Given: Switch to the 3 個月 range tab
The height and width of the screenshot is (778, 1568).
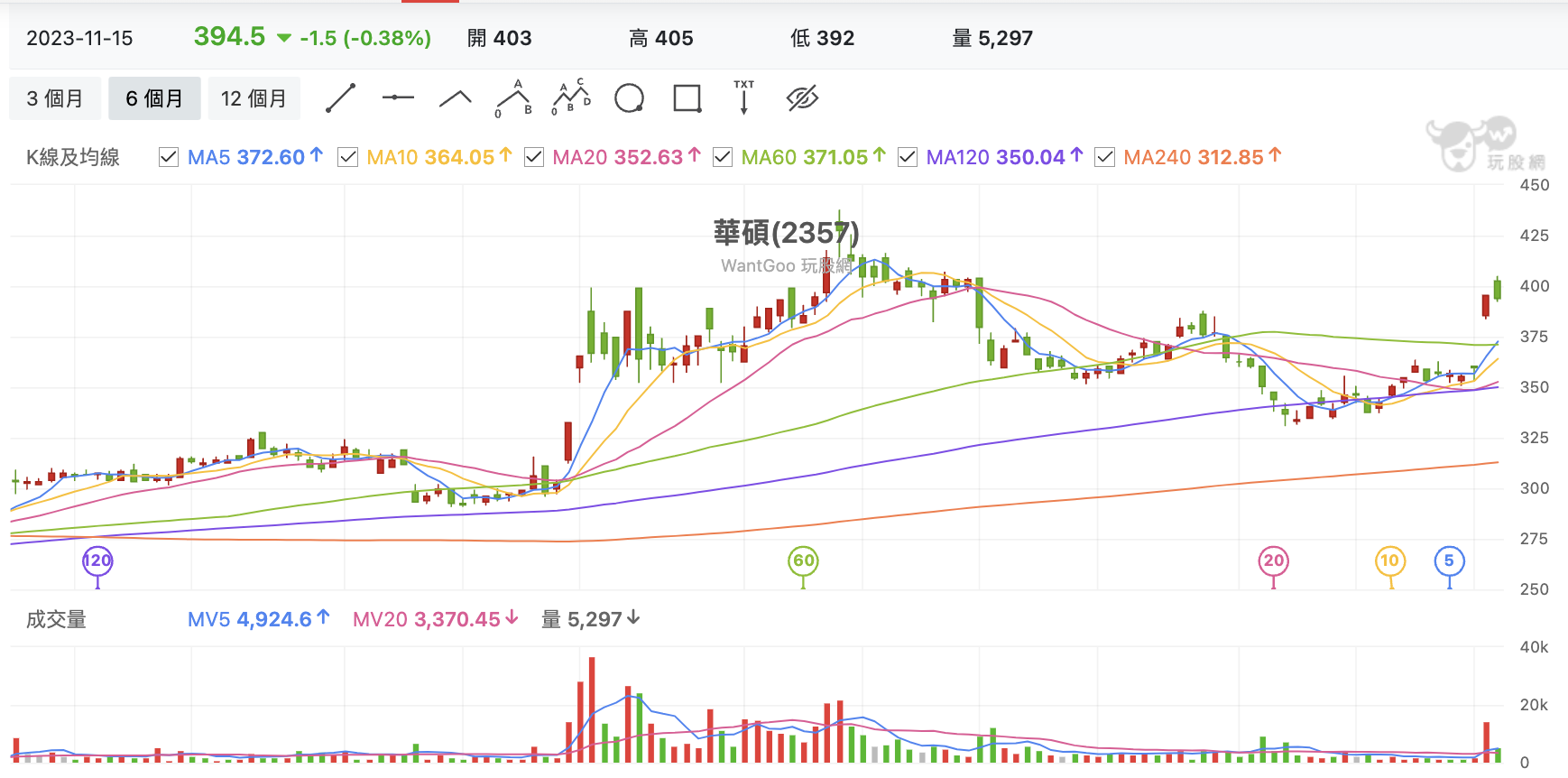Looking at the screenshot, I should point(55,98).
